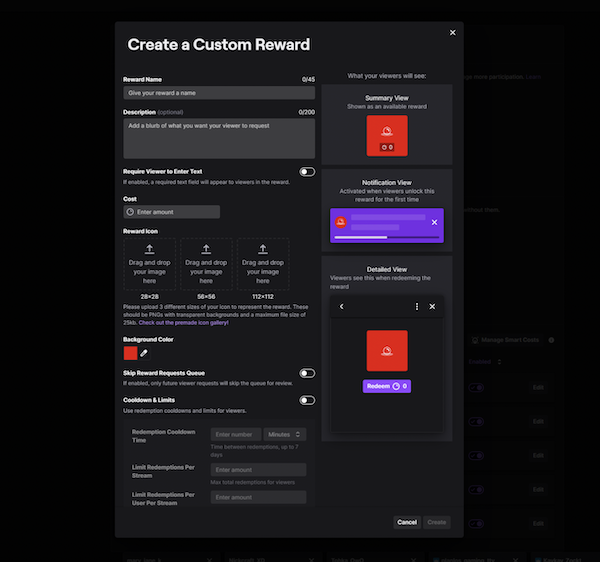Upload the 112×112 reward icon image
The height and width of the screenshot is (562, 600).
pos(264,264)
